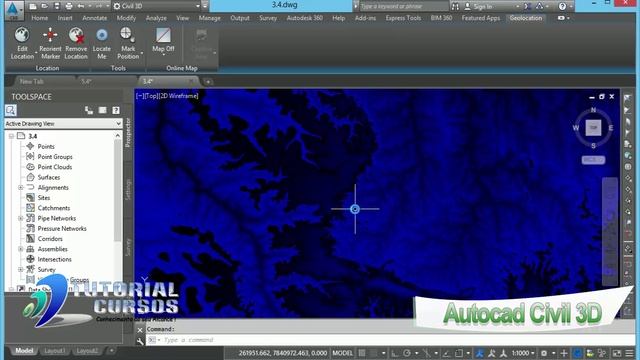Select Corridors in the Toolspace tree

(x=50, y=239)
